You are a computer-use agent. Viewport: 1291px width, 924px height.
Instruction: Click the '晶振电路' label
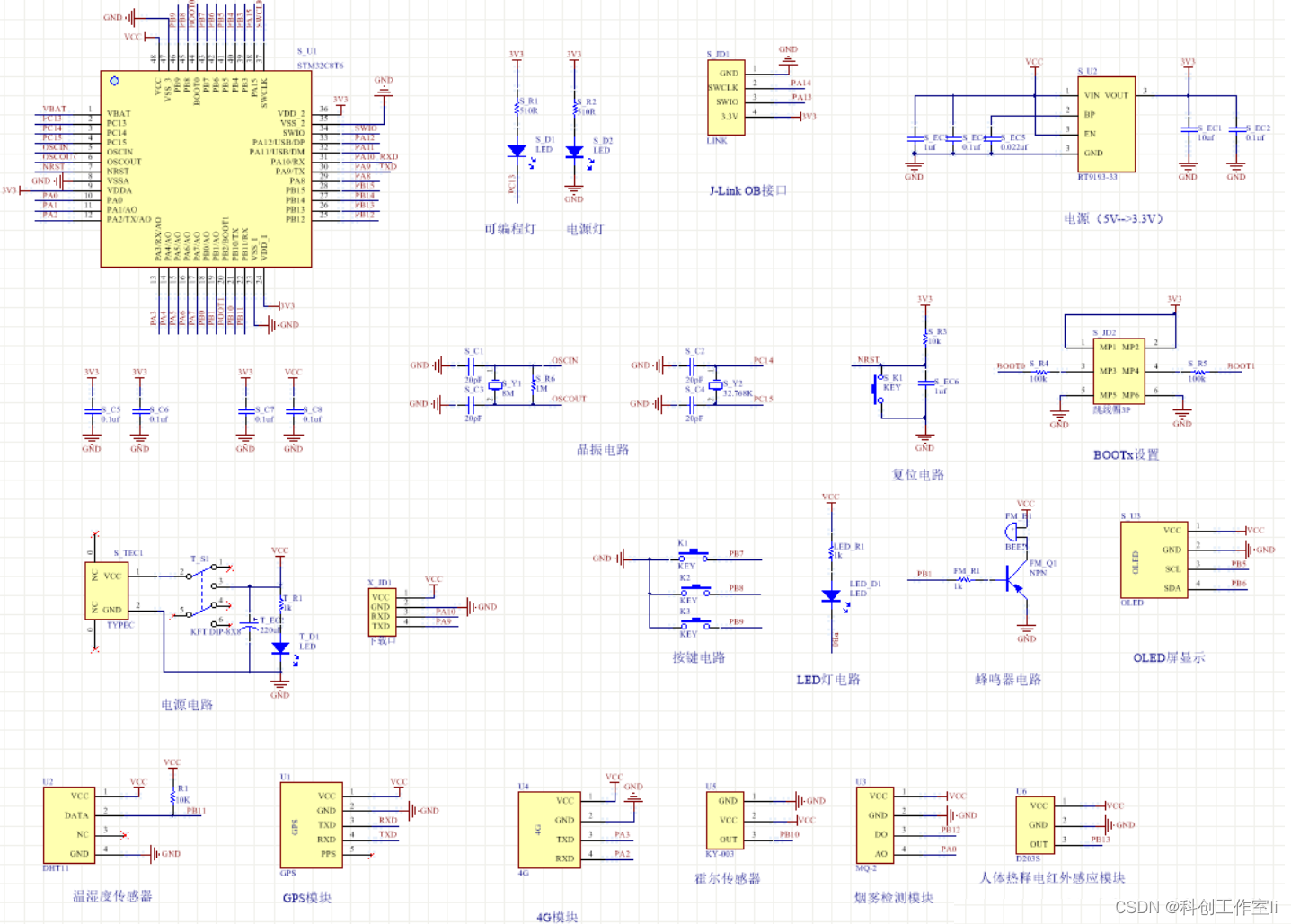(x=603, y=450)
